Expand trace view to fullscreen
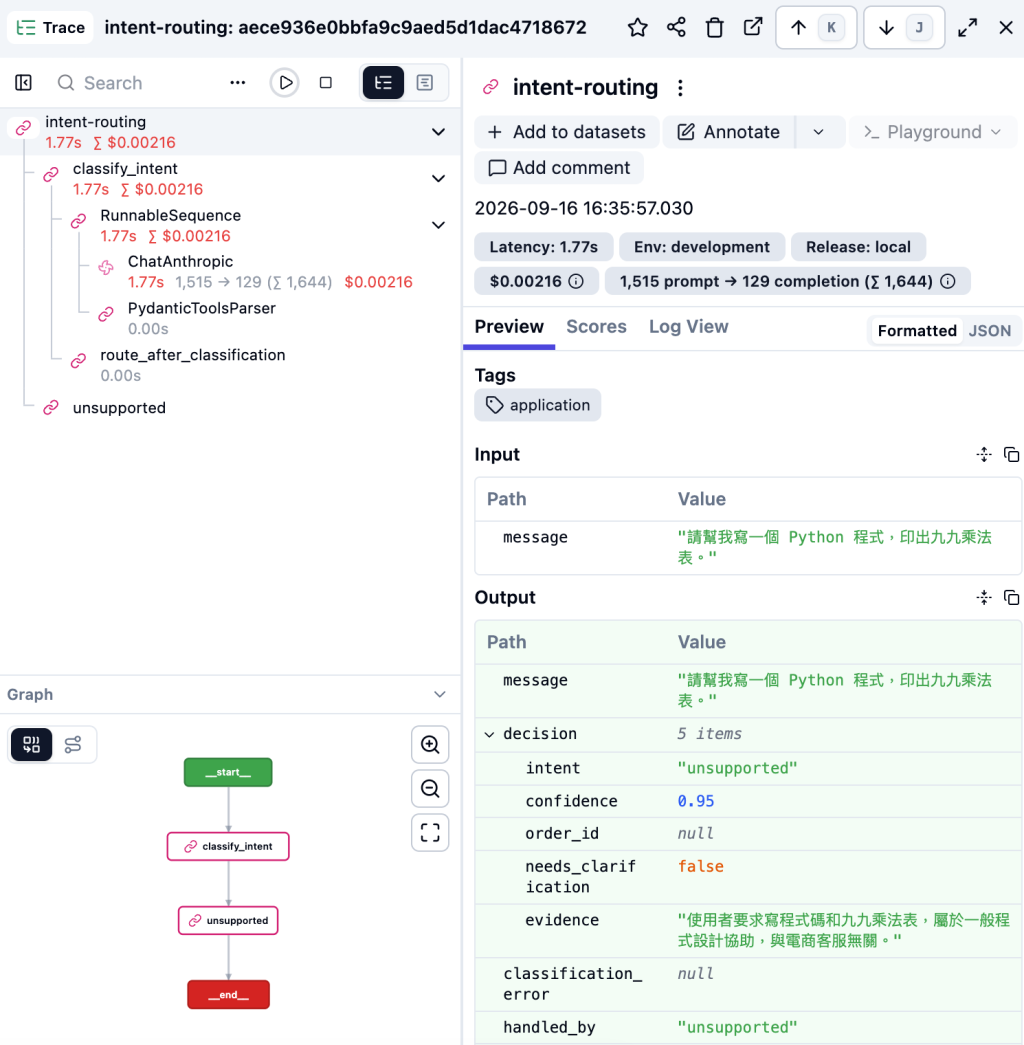The width and height of the screenshot is (1024, 1045). [x=967, y=27]
